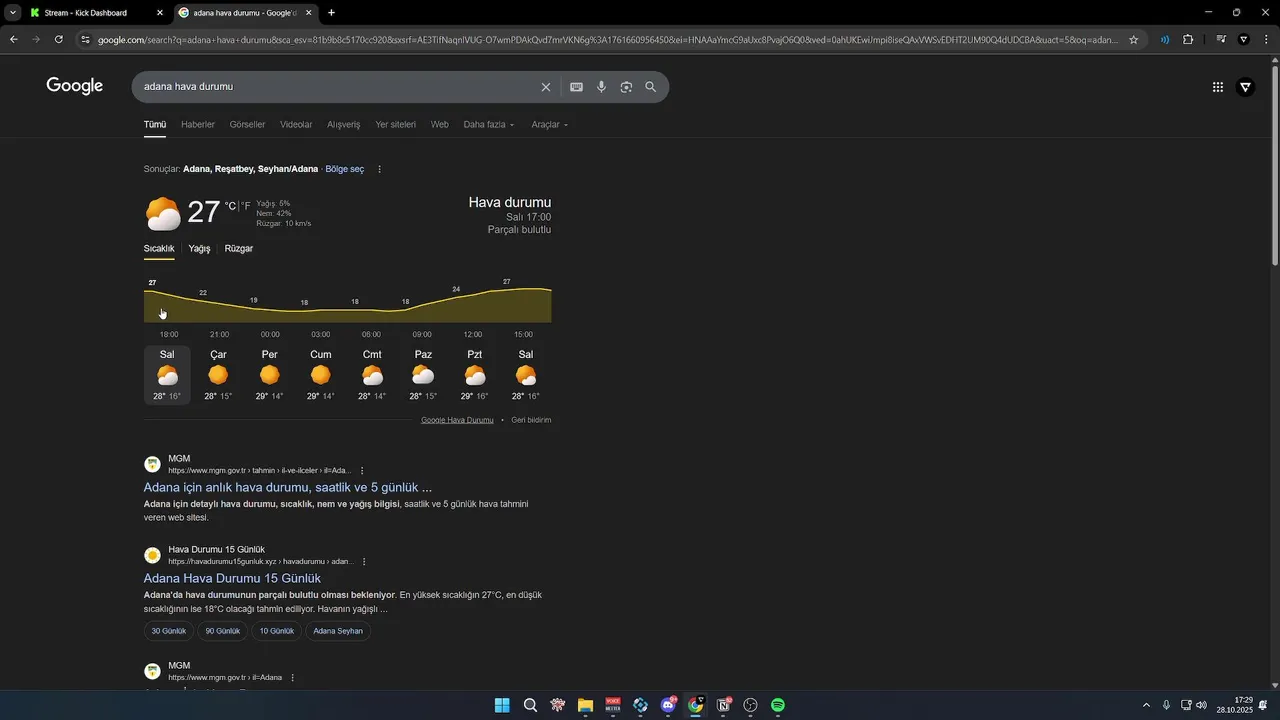Go to Google home via logo
Viewport: 1280px width, 720px height.
click(75, 86)
